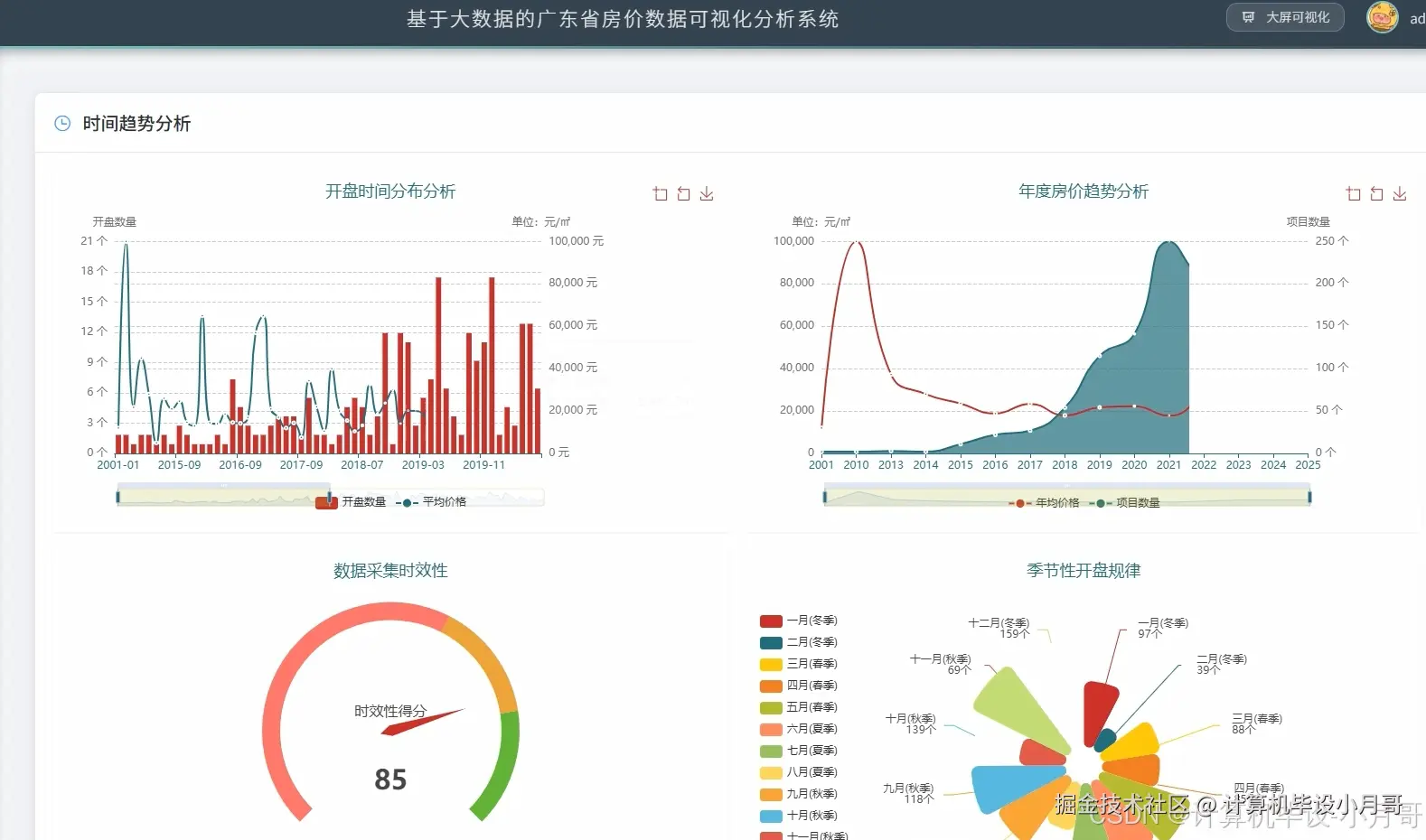Toggle the 项目数量 legend series
Viewport: 1426px width, 840px height.
1125,503
